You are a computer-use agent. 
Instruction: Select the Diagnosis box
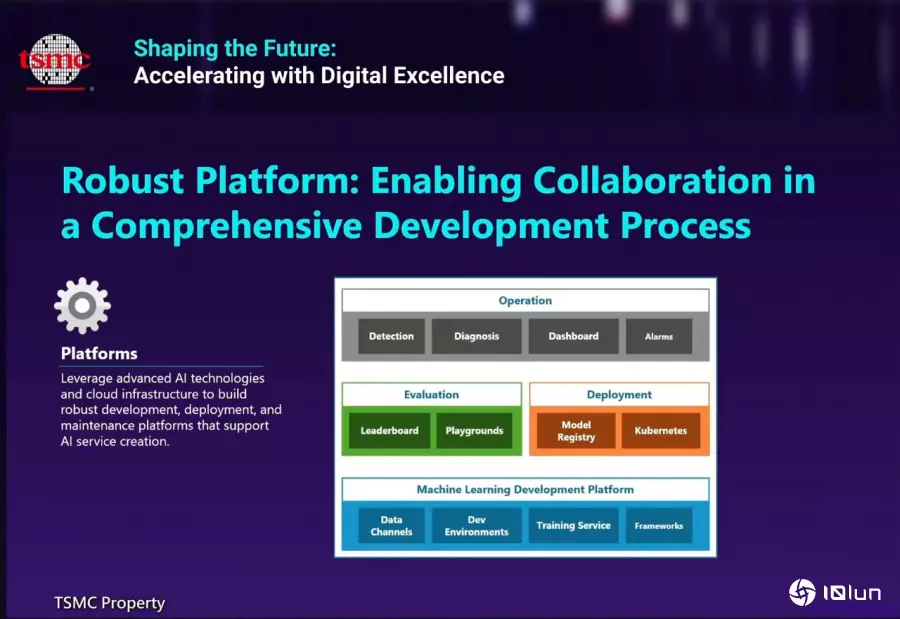coord(476,336)
